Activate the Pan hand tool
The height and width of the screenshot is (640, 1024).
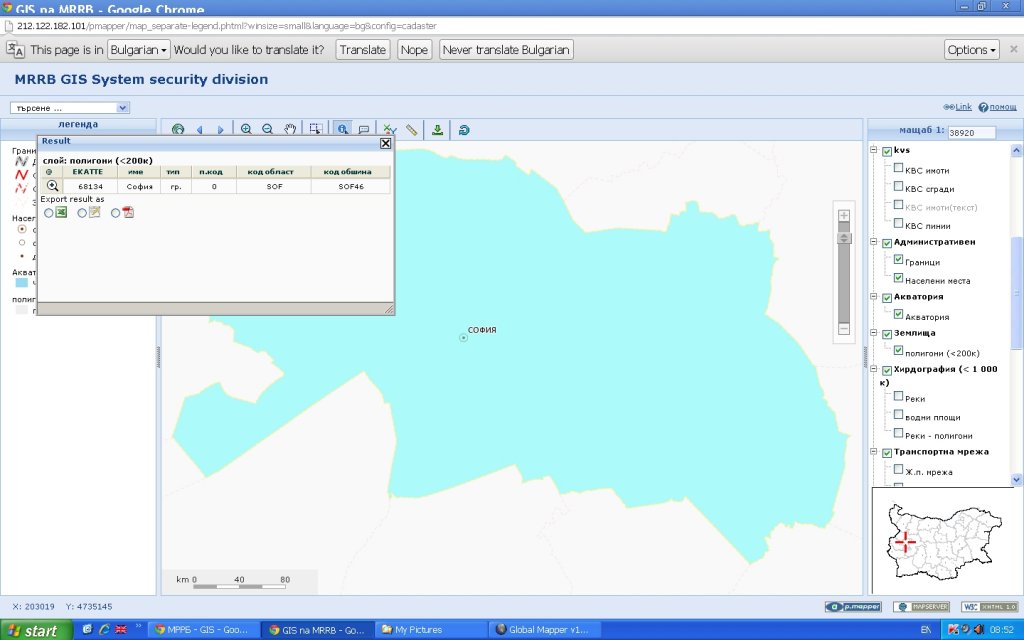coord(290,129)
